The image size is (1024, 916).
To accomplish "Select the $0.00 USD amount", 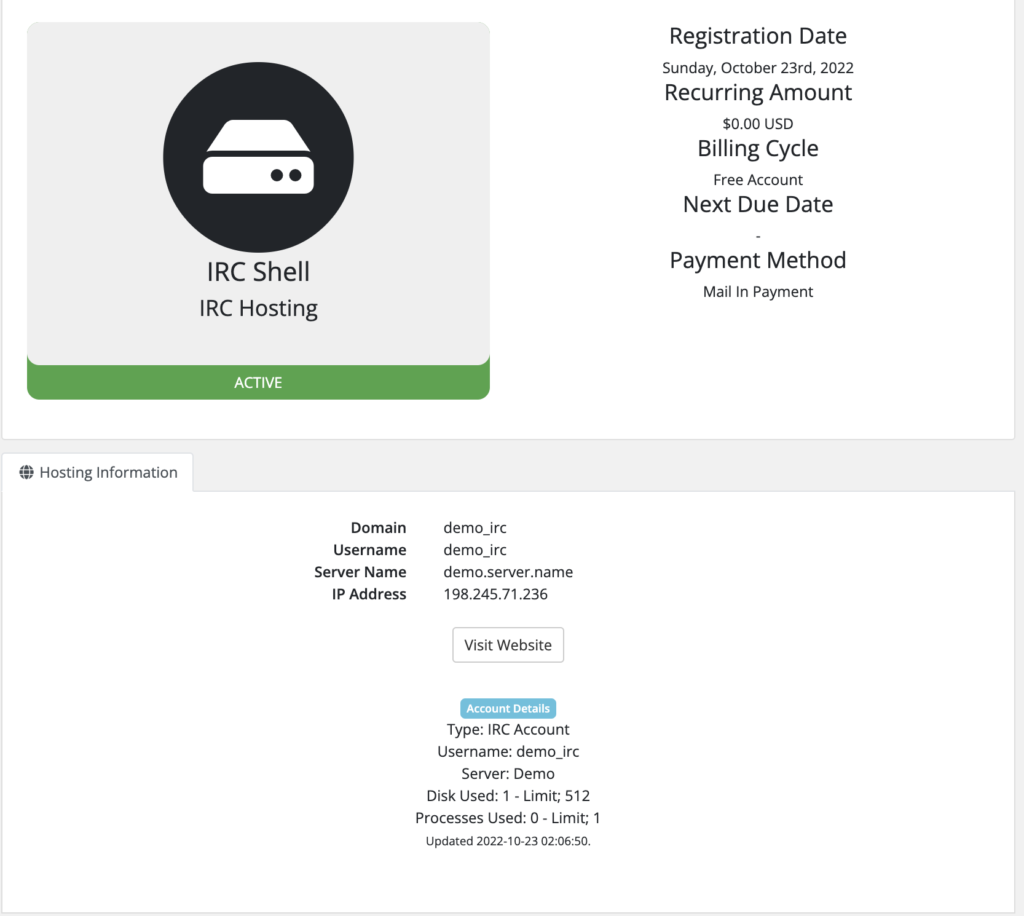I will [x=758, y=124].
